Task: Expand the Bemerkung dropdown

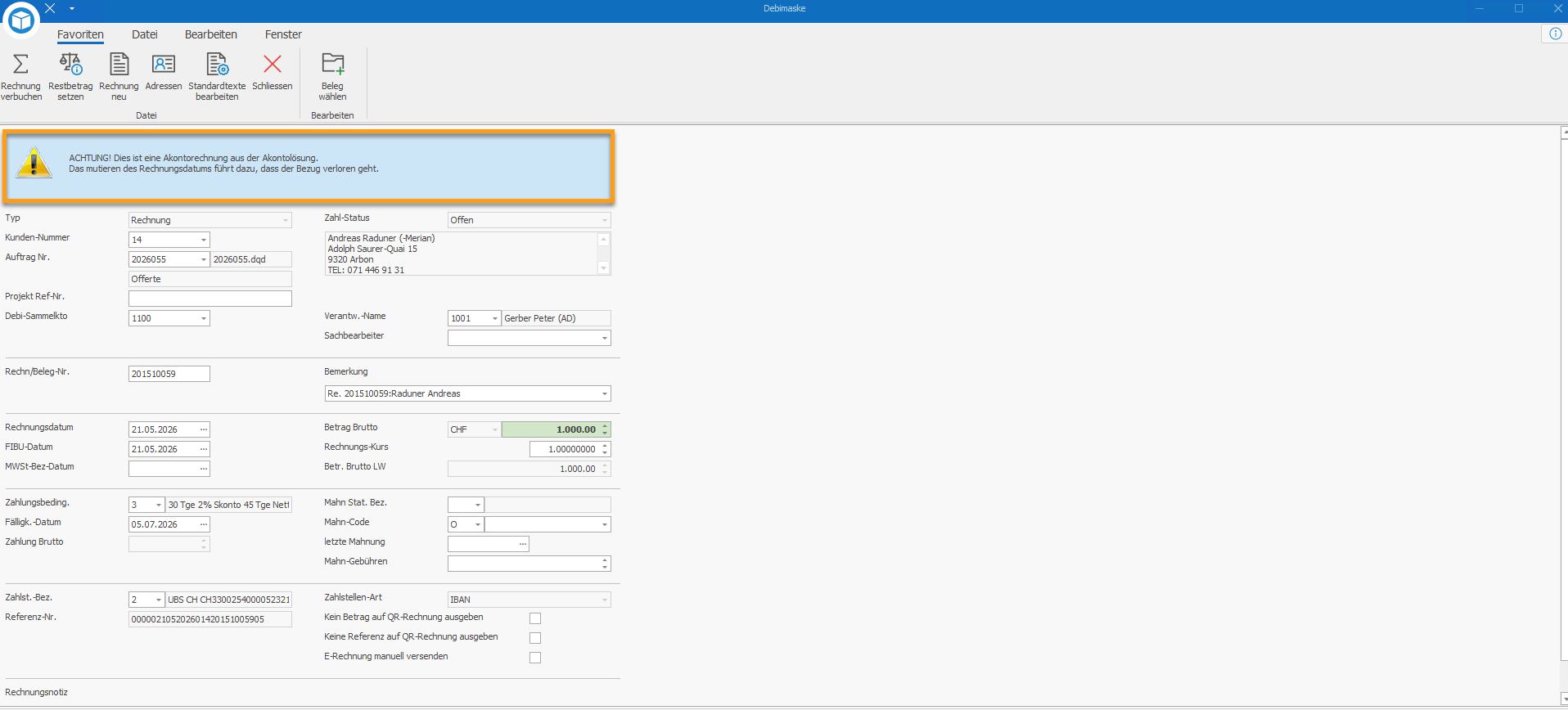Action: [x=605, y=393]
